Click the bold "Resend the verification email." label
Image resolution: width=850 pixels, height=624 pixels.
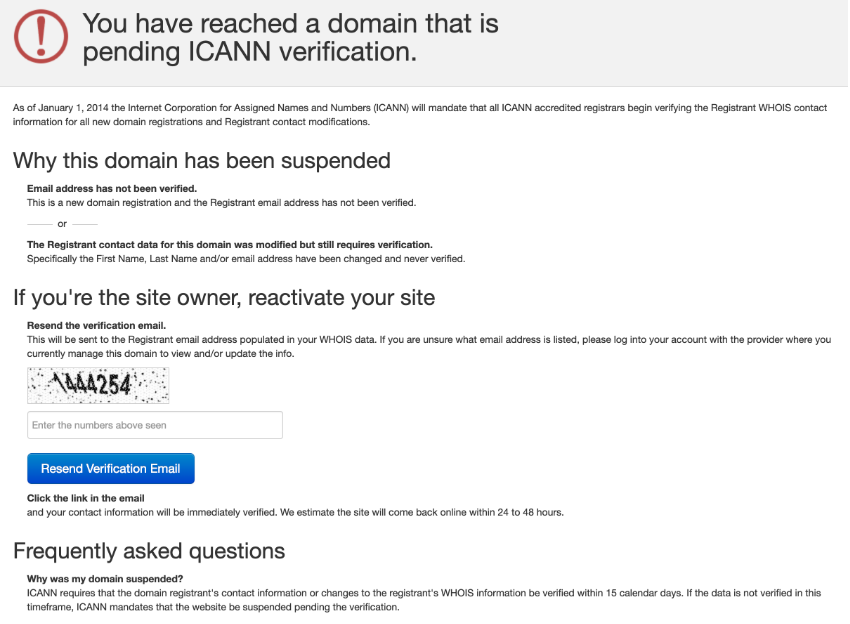pos(96,325)
